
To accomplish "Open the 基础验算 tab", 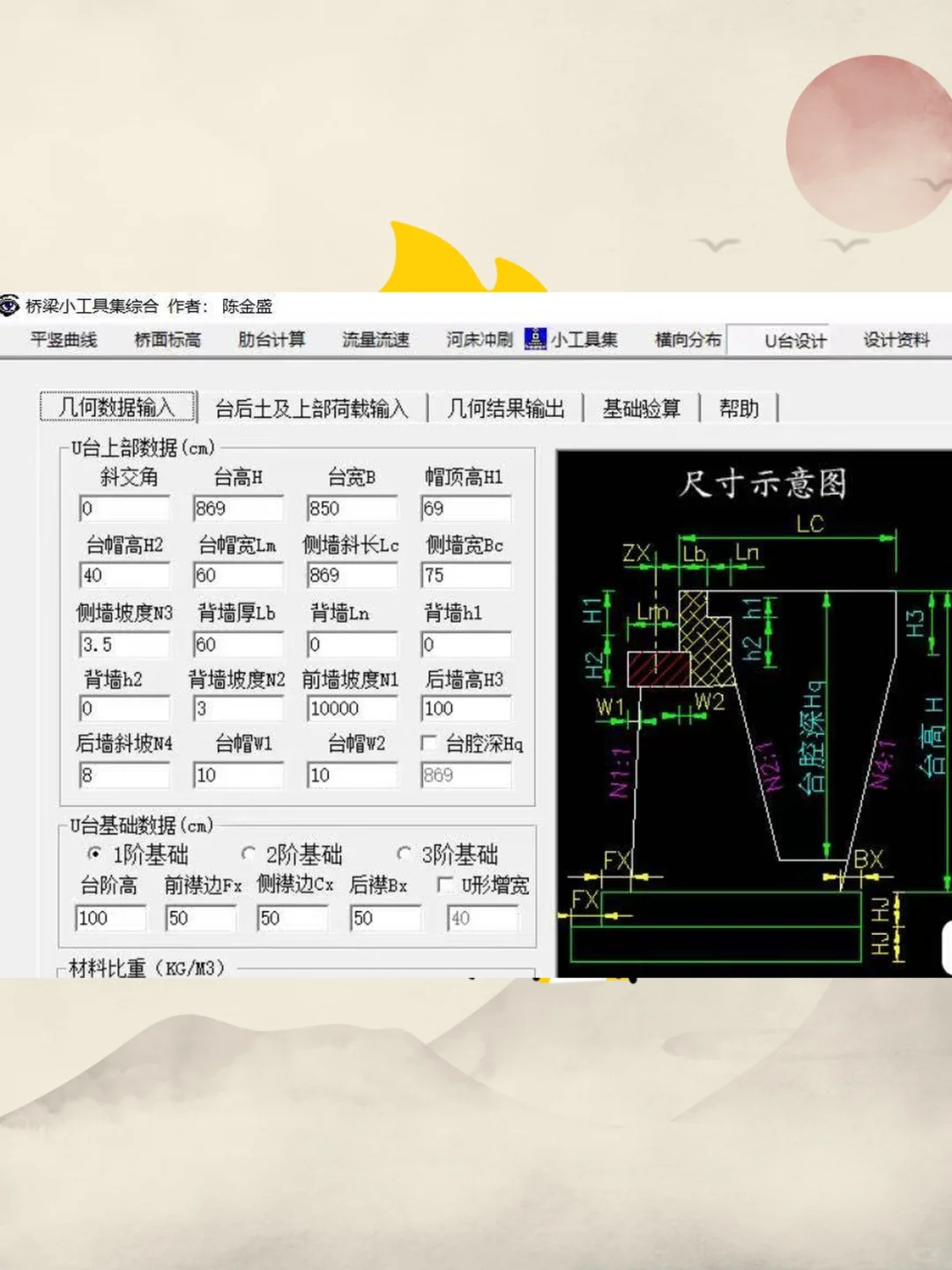I will click(641, 408).
